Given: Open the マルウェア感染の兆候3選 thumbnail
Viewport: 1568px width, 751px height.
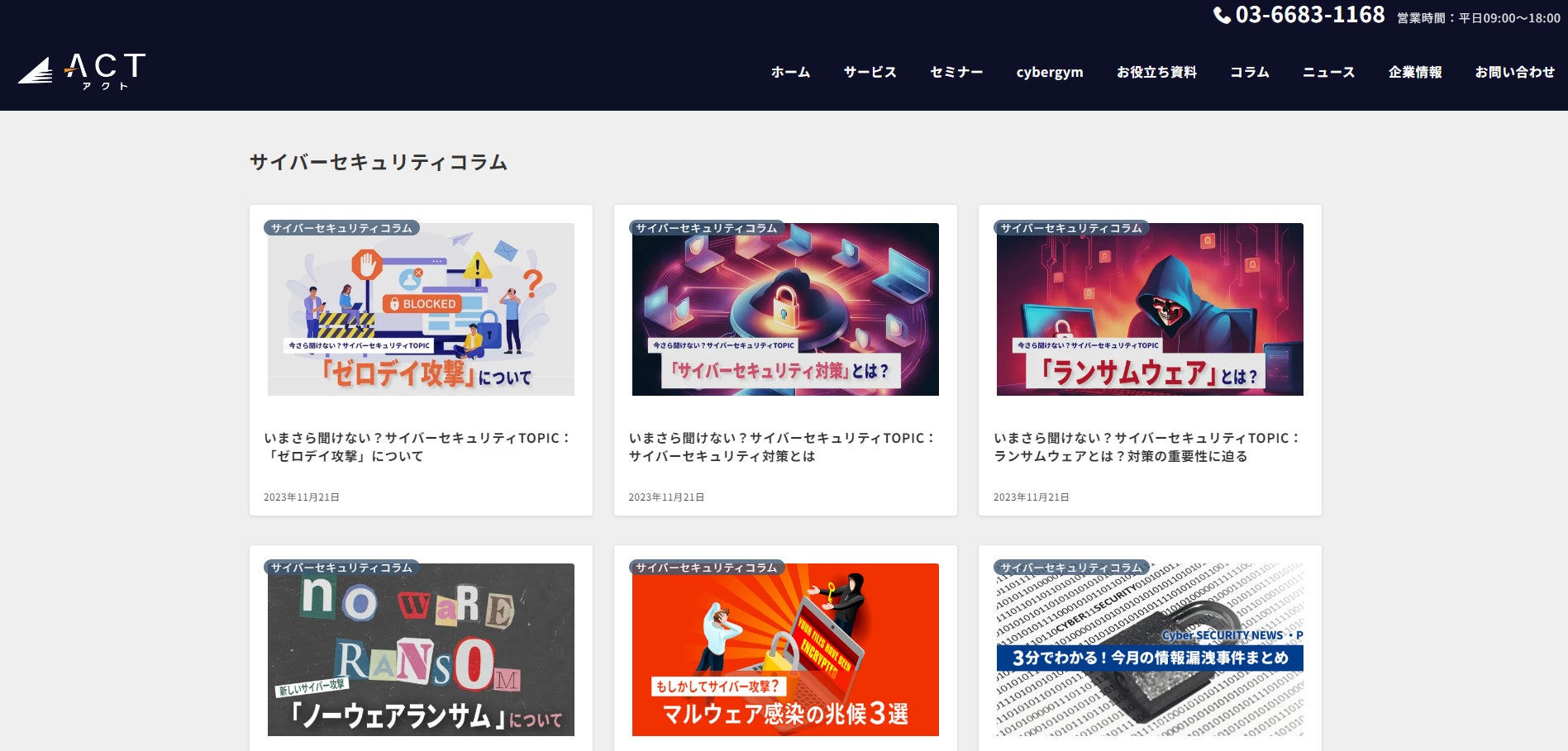Looking at the screenshot, I should (785, 649).
